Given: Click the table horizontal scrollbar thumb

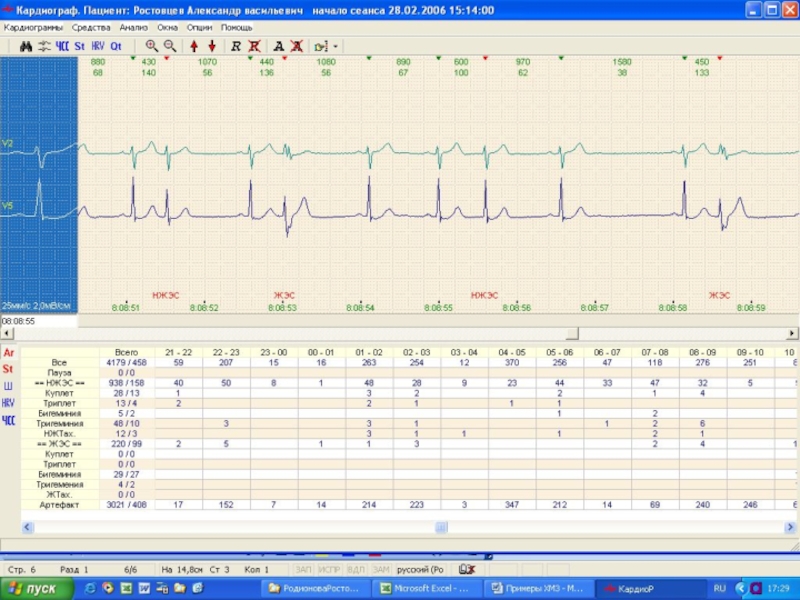Looking at the screenshot, I should click(441, 527).
